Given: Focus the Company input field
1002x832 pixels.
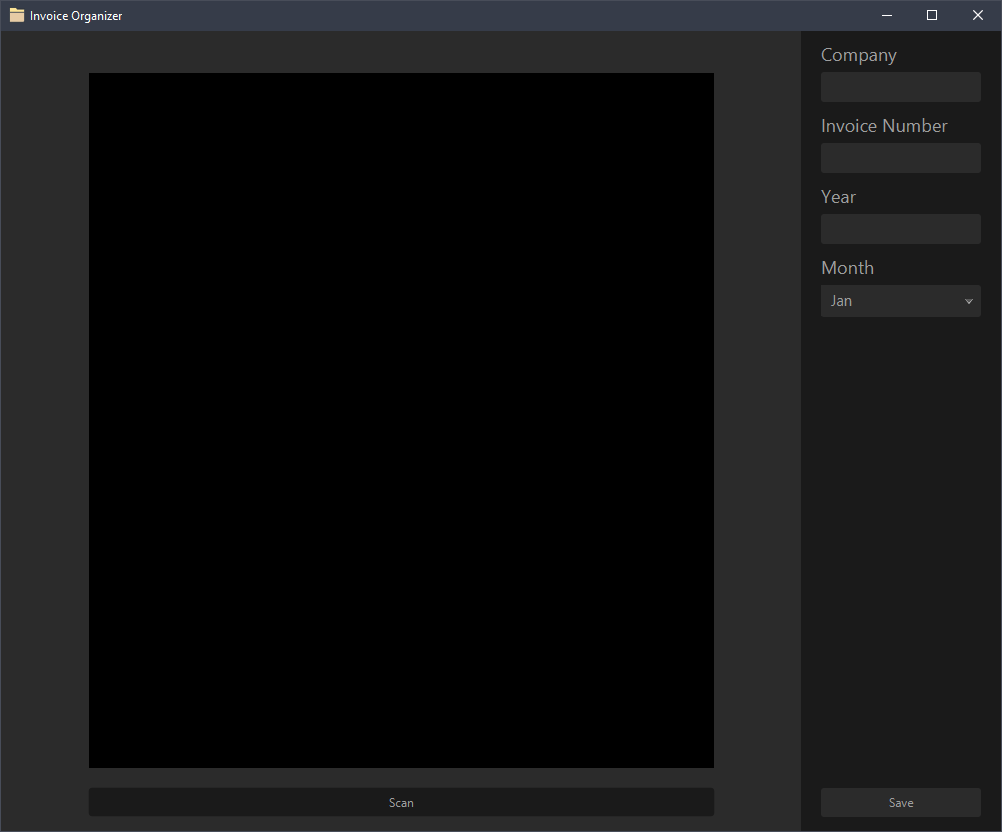Looking at the screenshot, I should [900, 87].
